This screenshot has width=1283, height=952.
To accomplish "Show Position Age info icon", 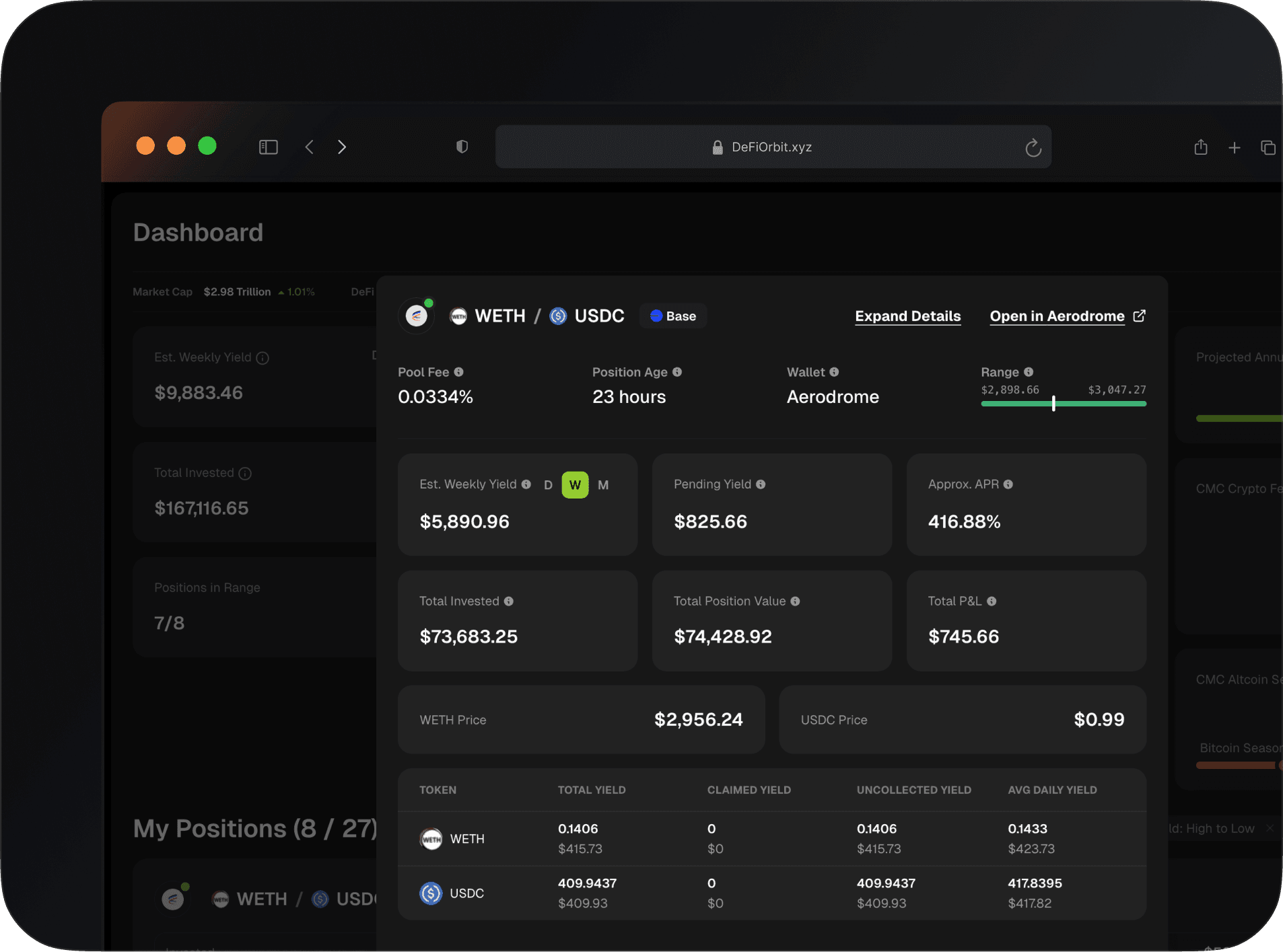I will coord(677,372).
